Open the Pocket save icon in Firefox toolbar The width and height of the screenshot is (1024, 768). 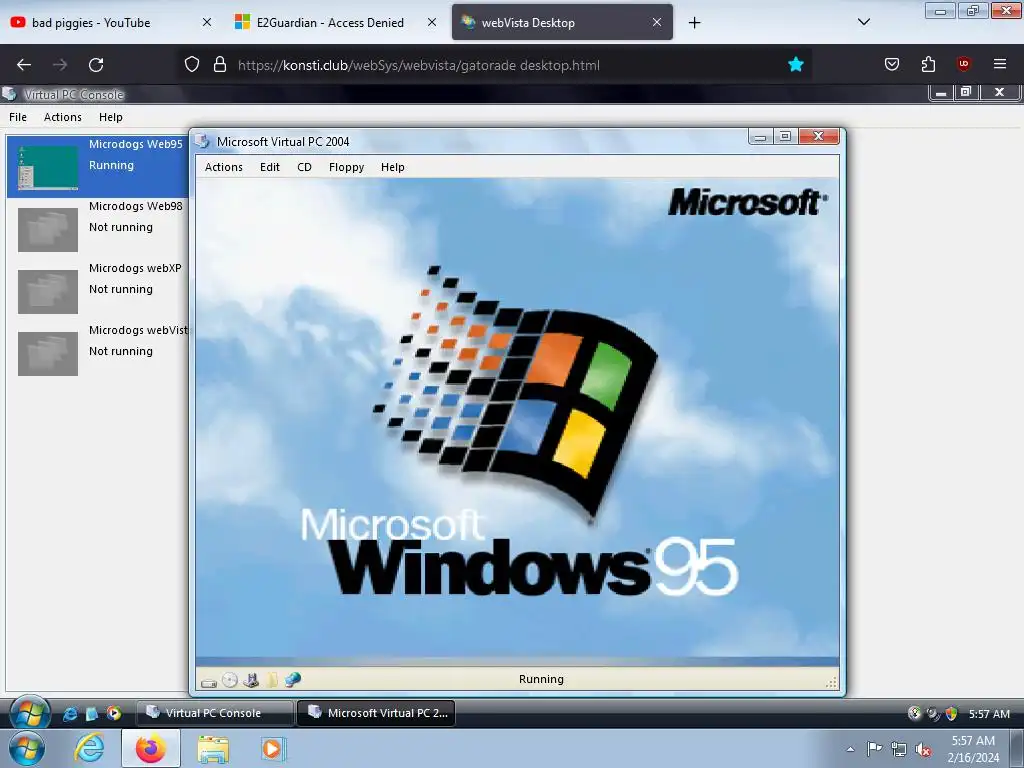891,64
